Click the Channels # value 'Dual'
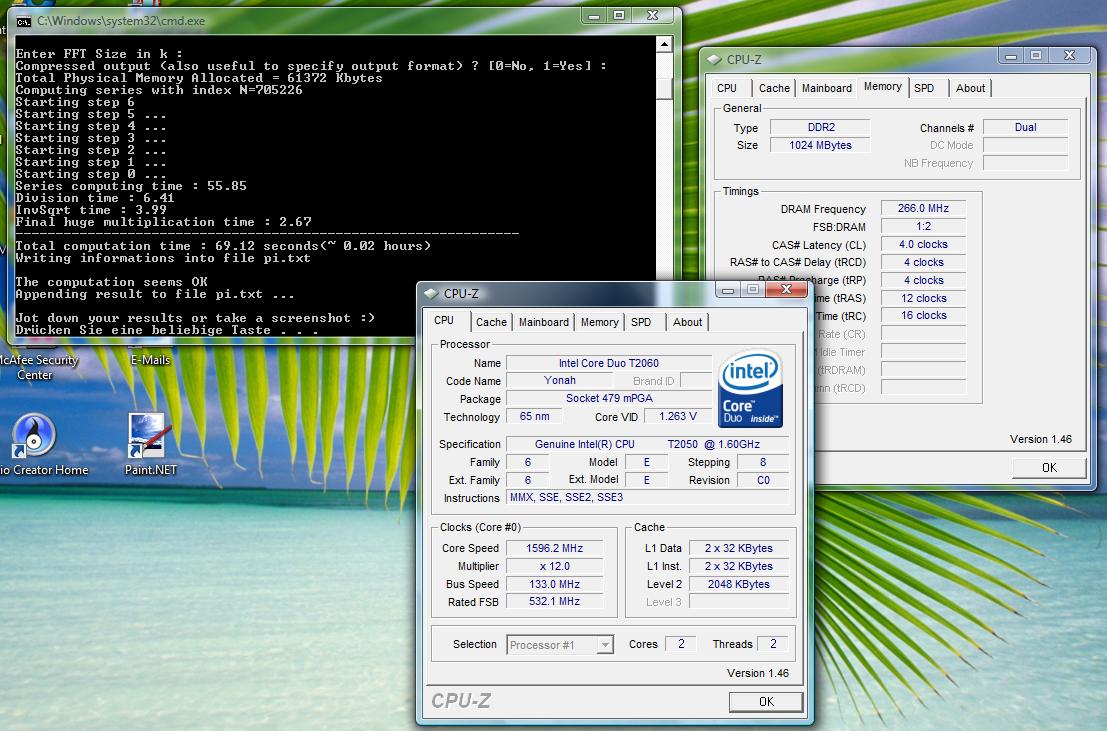 coord(1025,127)
